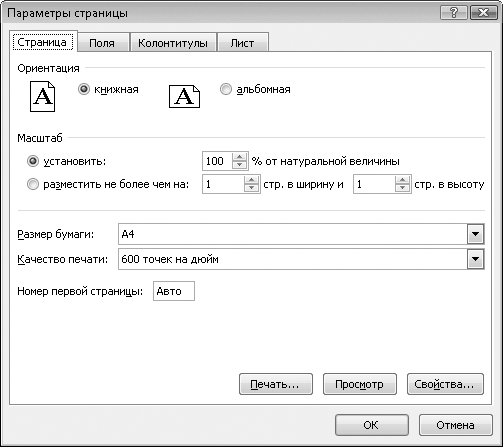
Task: Open the Качество печати dropdown
Action: click(475, 259)
